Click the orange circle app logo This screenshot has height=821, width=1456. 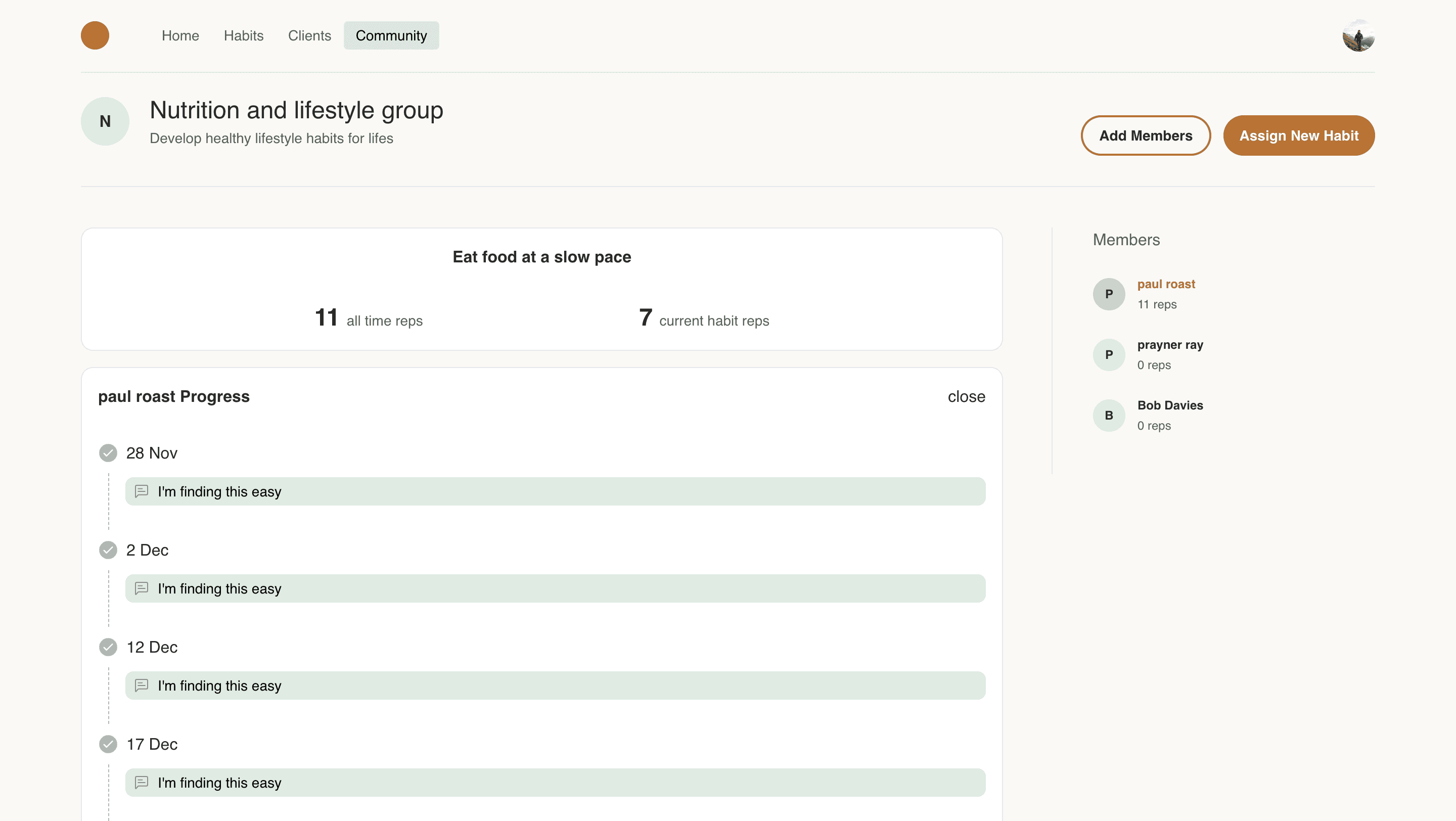[x=95, y=35]
